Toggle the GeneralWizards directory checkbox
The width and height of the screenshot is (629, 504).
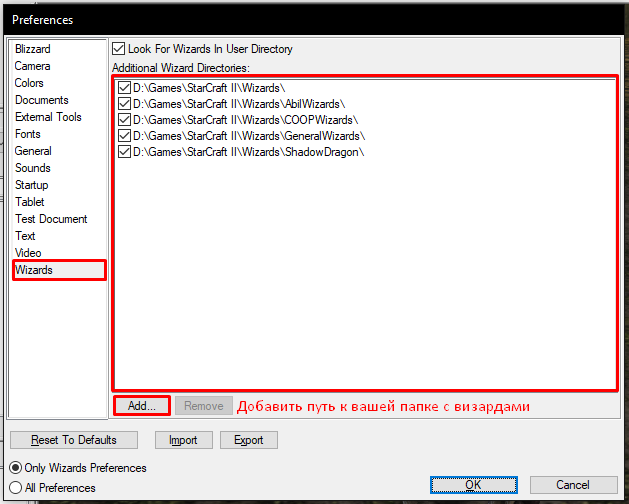coord(124,136)
